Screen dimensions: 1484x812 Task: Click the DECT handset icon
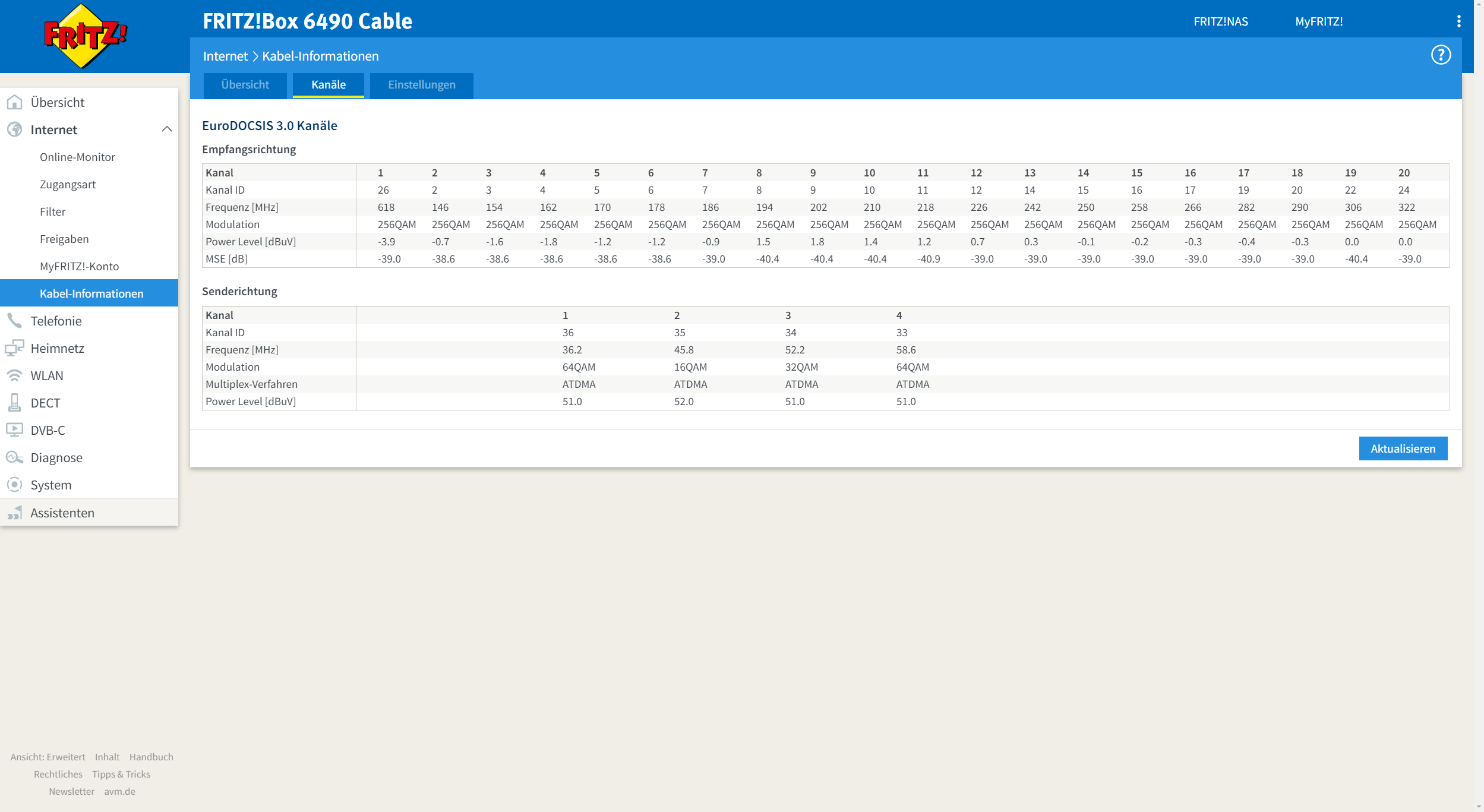[x=14, y=403]
